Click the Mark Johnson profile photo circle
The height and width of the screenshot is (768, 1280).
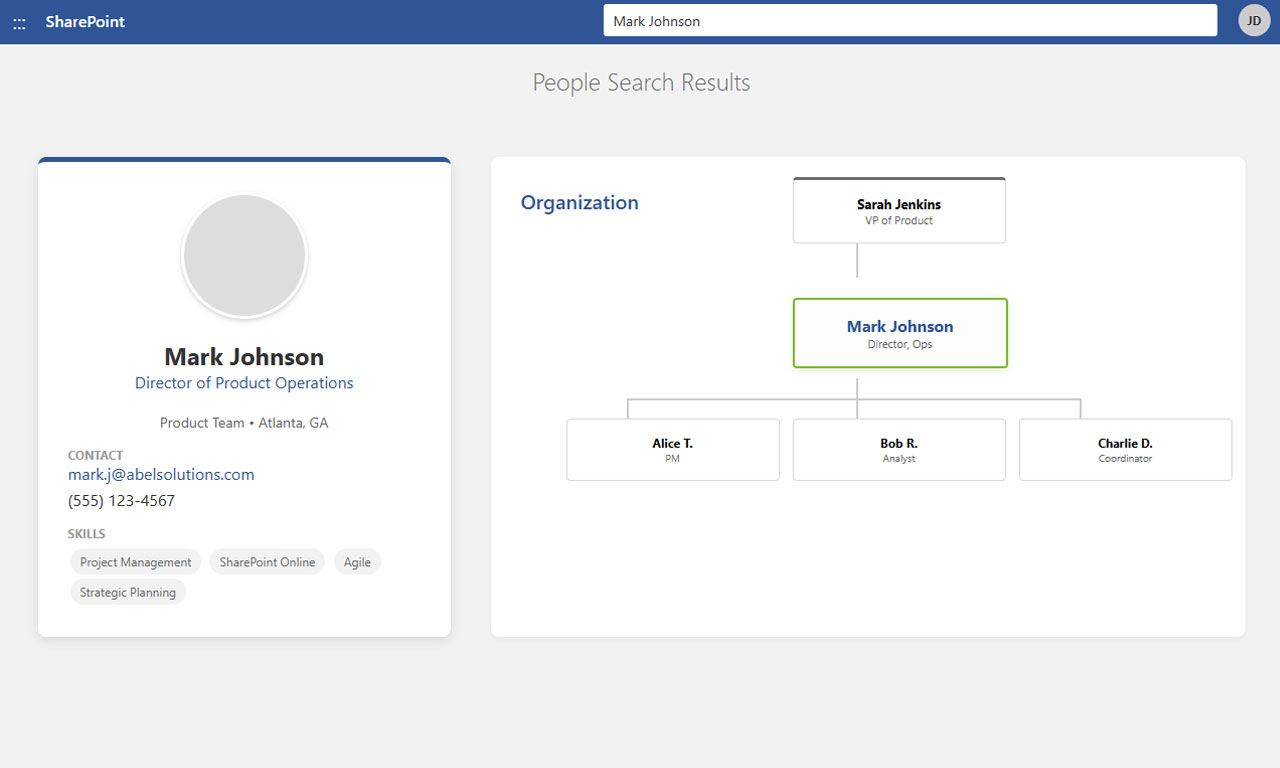click(x=244, y=255)
